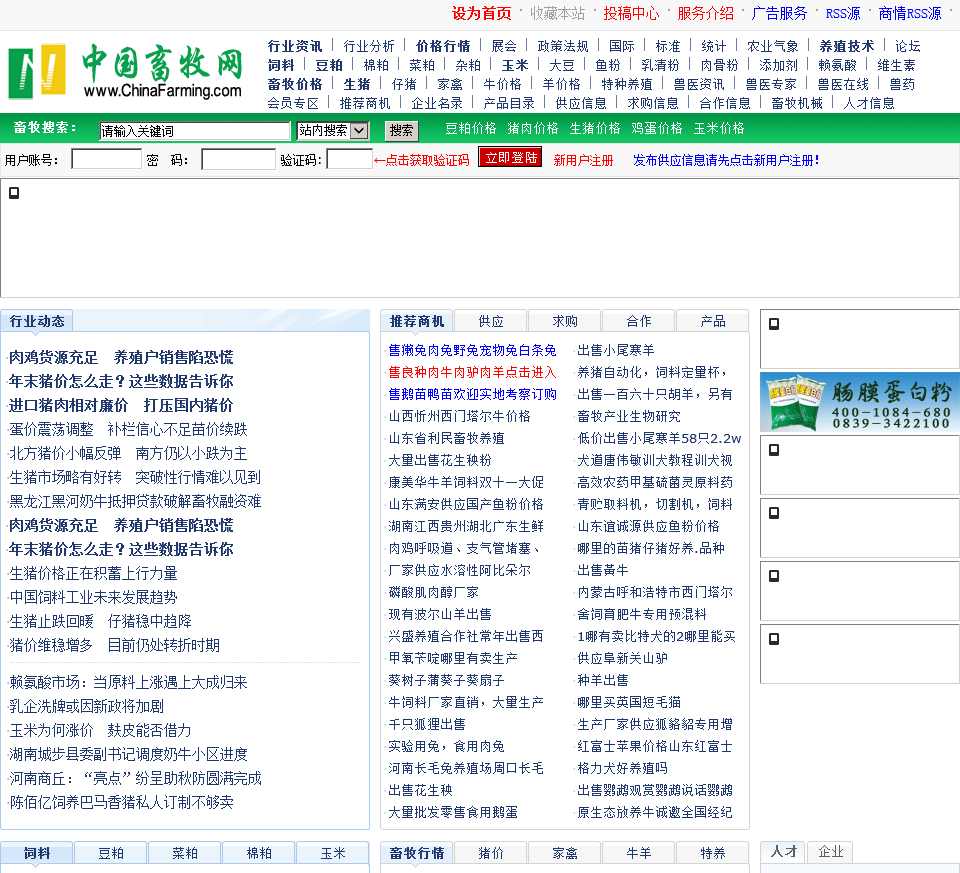This screenshot has width=960, height=873.
Task: Switch to the 企业 tab
Action: point(831,852)
